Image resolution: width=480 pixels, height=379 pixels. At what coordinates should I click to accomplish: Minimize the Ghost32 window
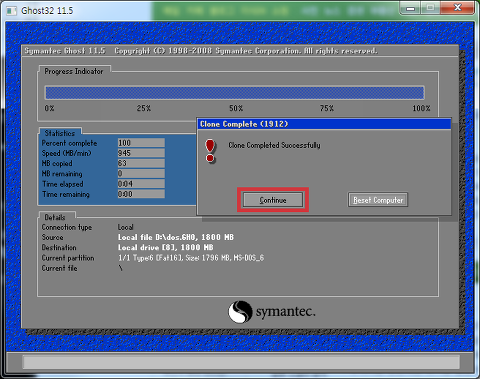click(x=411, y=8)
